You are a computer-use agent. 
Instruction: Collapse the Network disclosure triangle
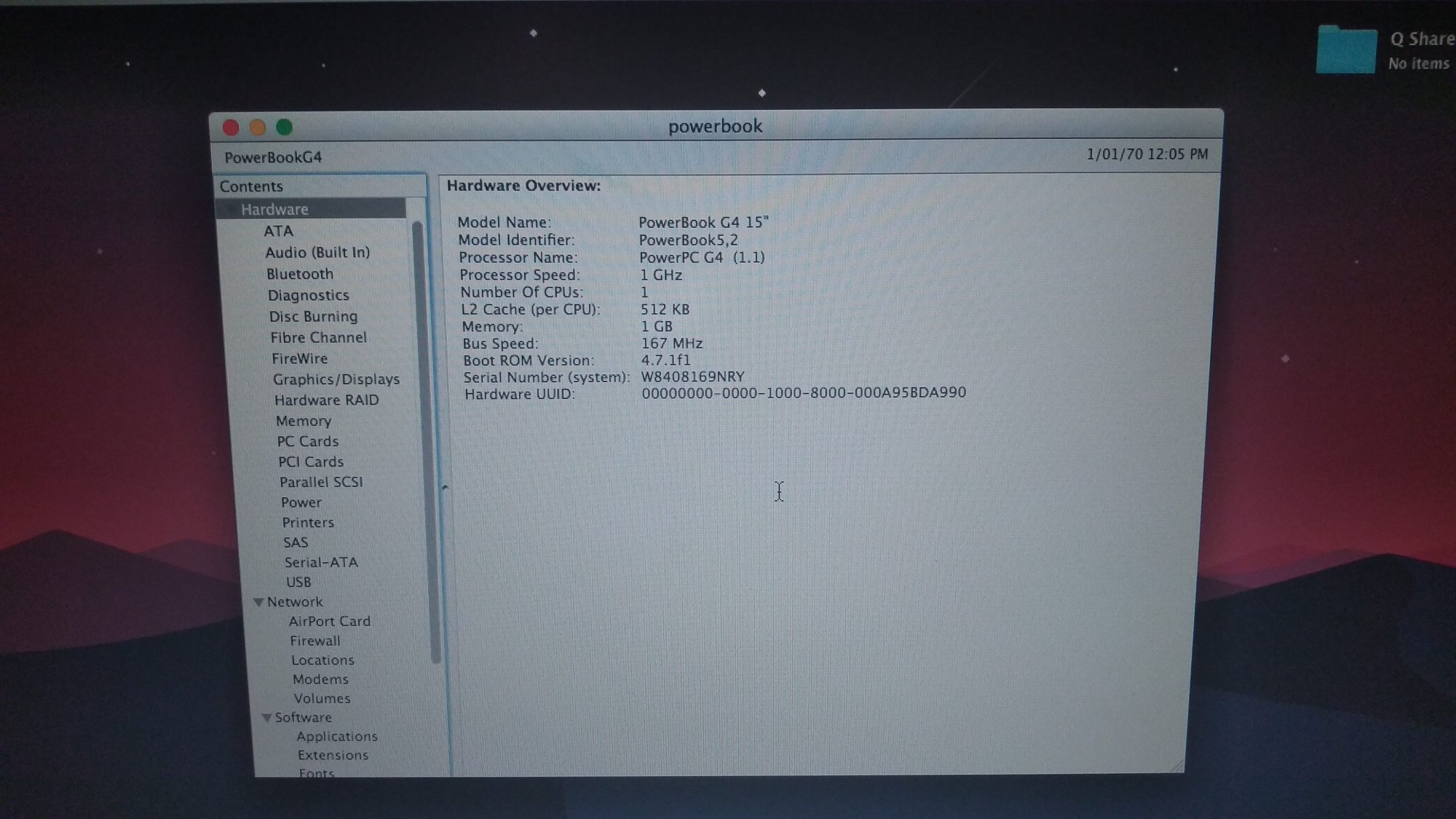(x=258, y=602)
